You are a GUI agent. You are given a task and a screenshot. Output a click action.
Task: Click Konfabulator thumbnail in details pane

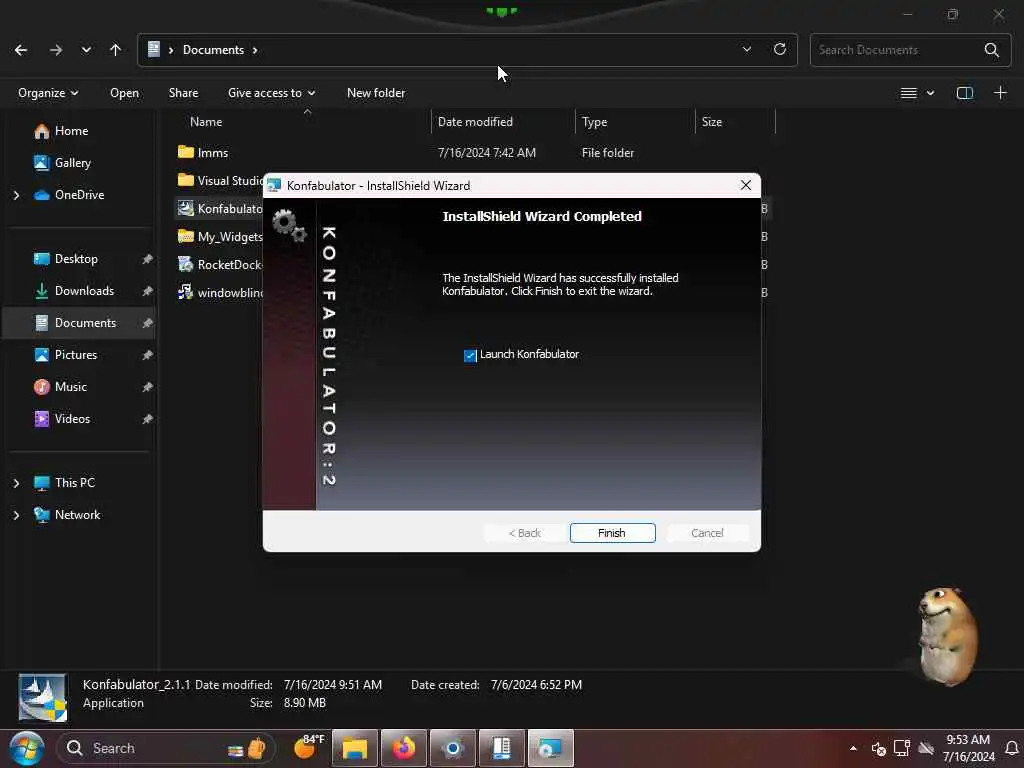[x=42, y=697]
